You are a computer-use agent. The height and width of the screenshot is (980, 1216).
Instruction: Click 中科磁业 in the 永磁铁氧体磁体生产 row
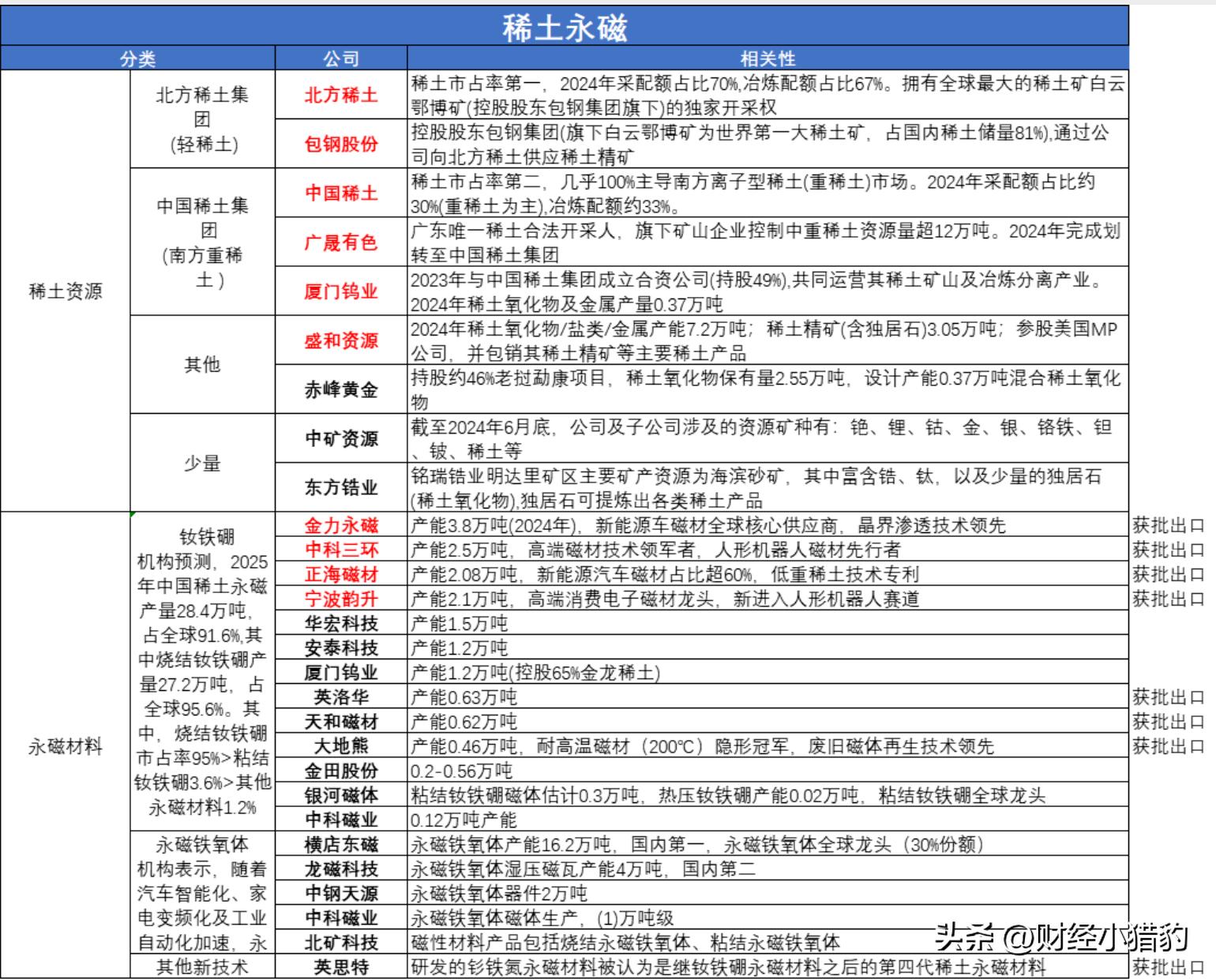(x=341, y=918)
